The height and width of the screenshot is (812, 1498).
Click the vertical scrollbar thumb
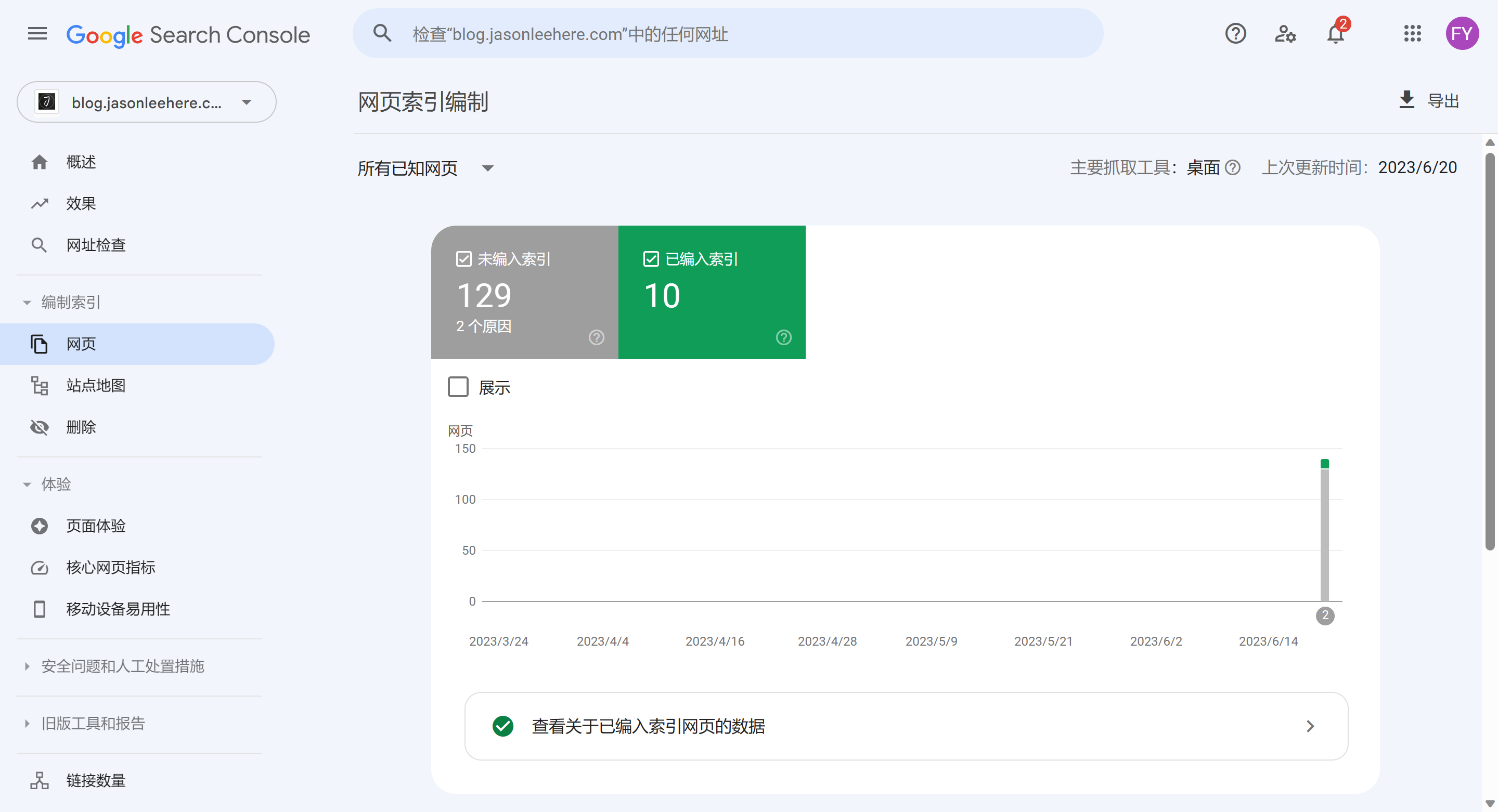click(1490, 351)
